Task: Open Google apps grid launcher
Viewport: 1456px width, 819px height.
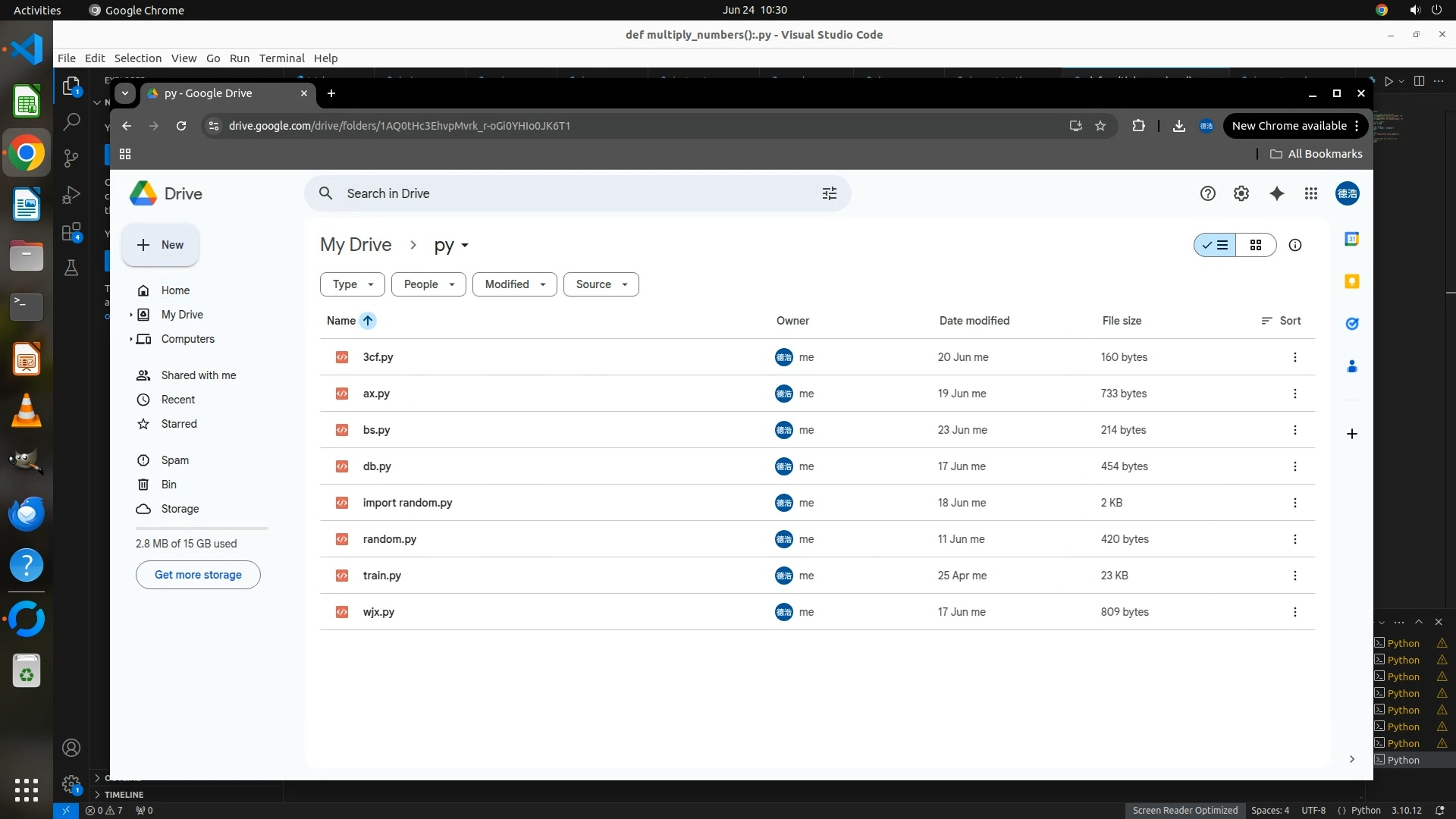Action: click(x=1311, y=193)
